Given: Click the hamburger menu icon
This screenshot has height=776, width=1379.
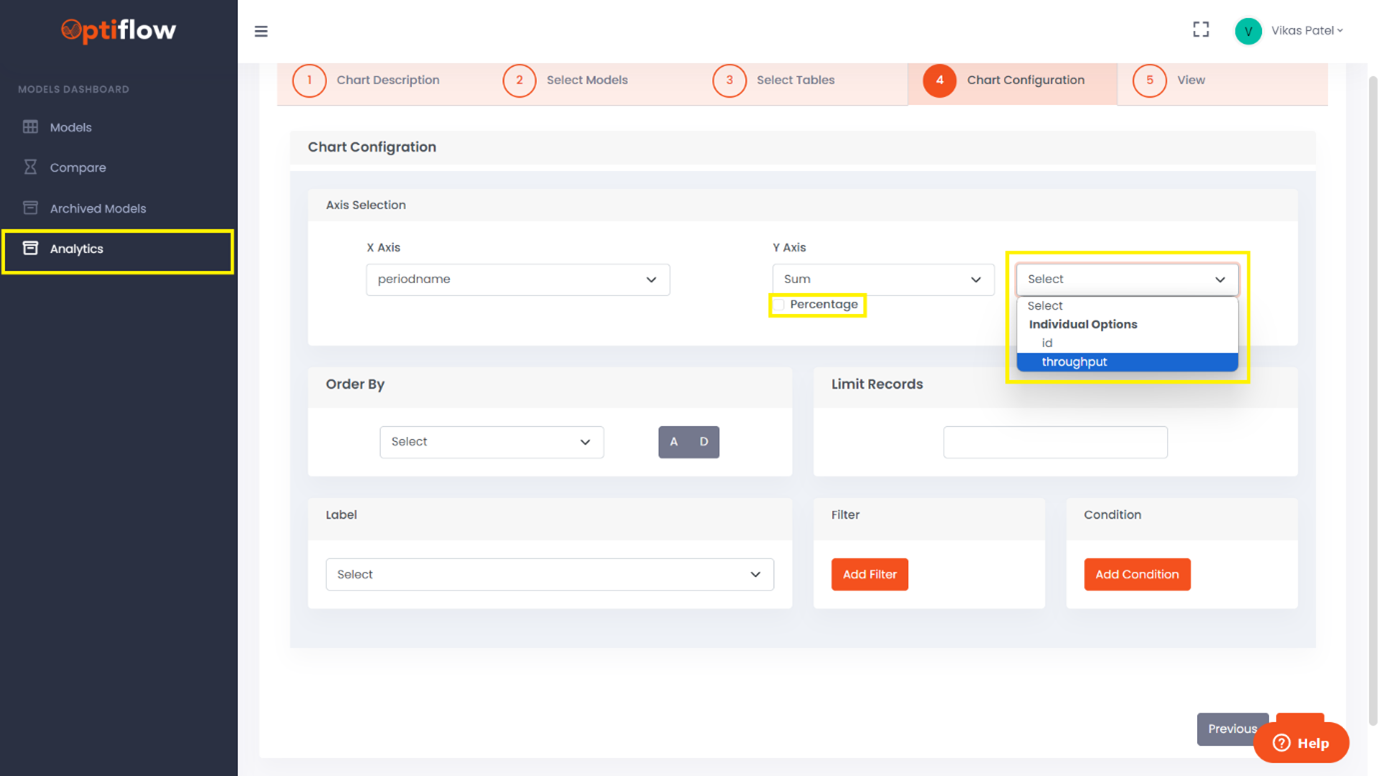Looking at the screenshot, I should (261, 32).
